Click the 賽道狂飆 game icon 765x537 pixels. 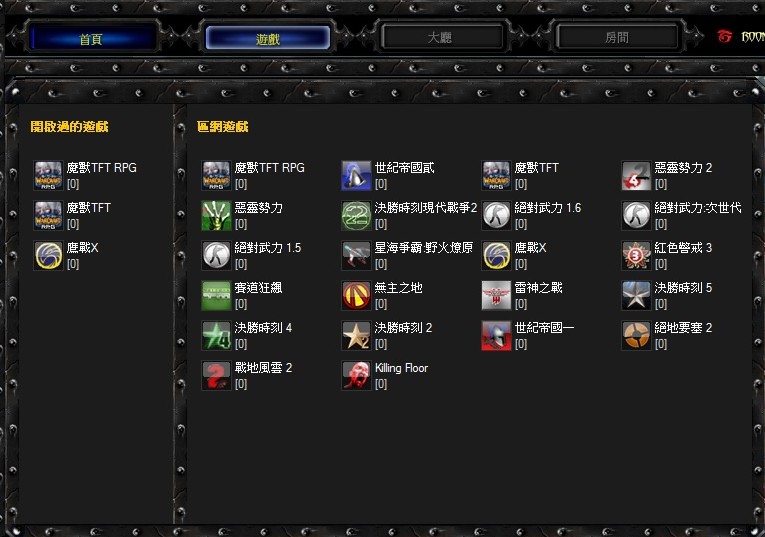tap(216, 295)
